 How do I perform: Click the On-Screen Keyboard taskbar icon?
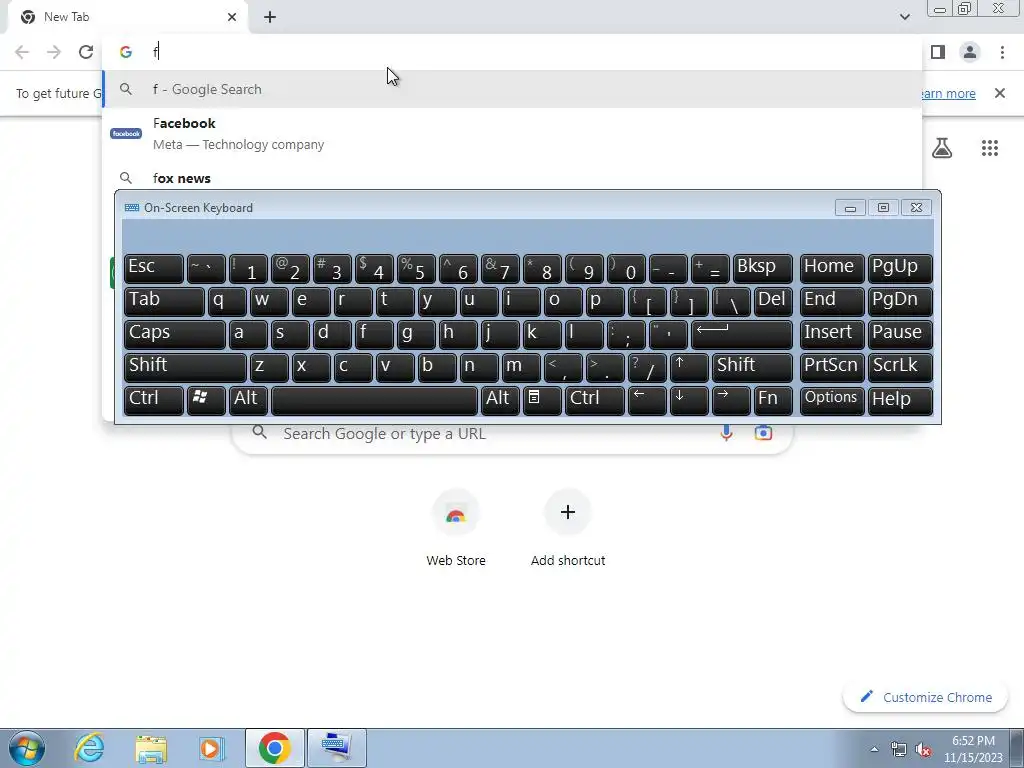337,748
